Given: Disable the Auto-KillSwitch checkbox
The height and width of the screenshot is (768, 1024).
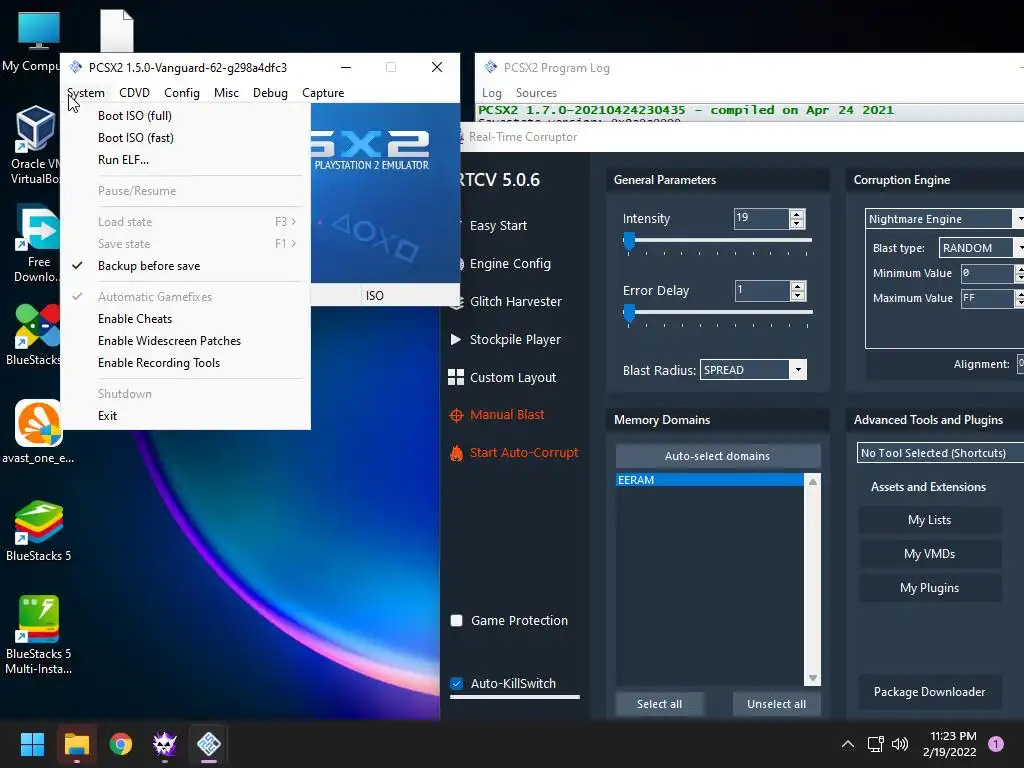Looking at the screenshot, I should tap(456, 684).
